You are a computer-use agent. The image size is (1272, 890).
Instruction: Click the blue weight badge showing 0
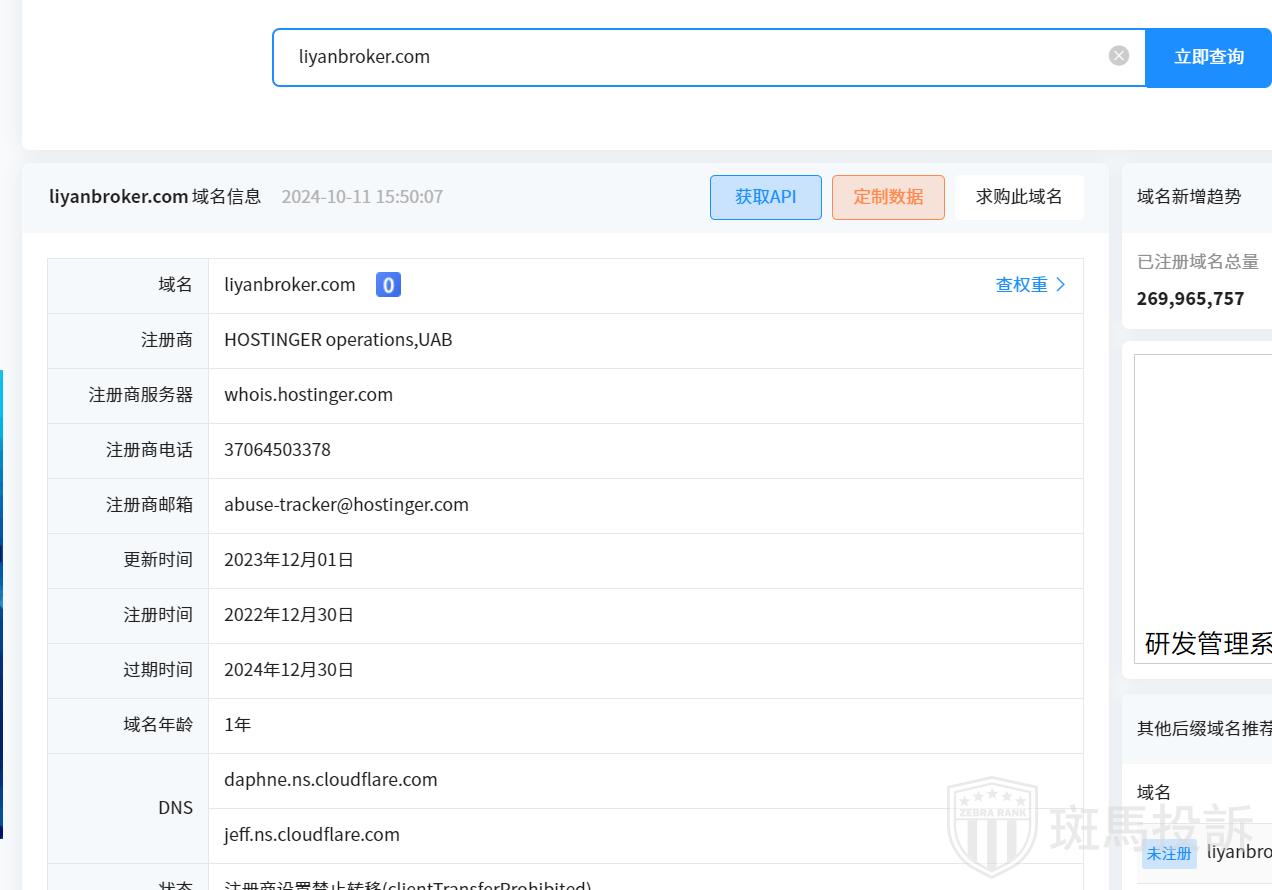point(388,285)
